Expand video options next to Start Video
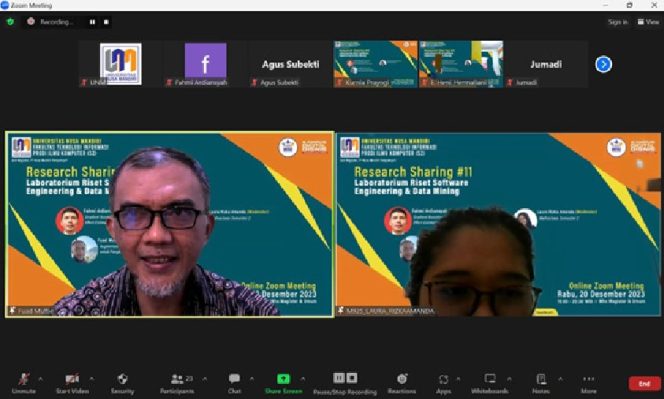Screen dimensions: 664x399 tap(92, 379)
